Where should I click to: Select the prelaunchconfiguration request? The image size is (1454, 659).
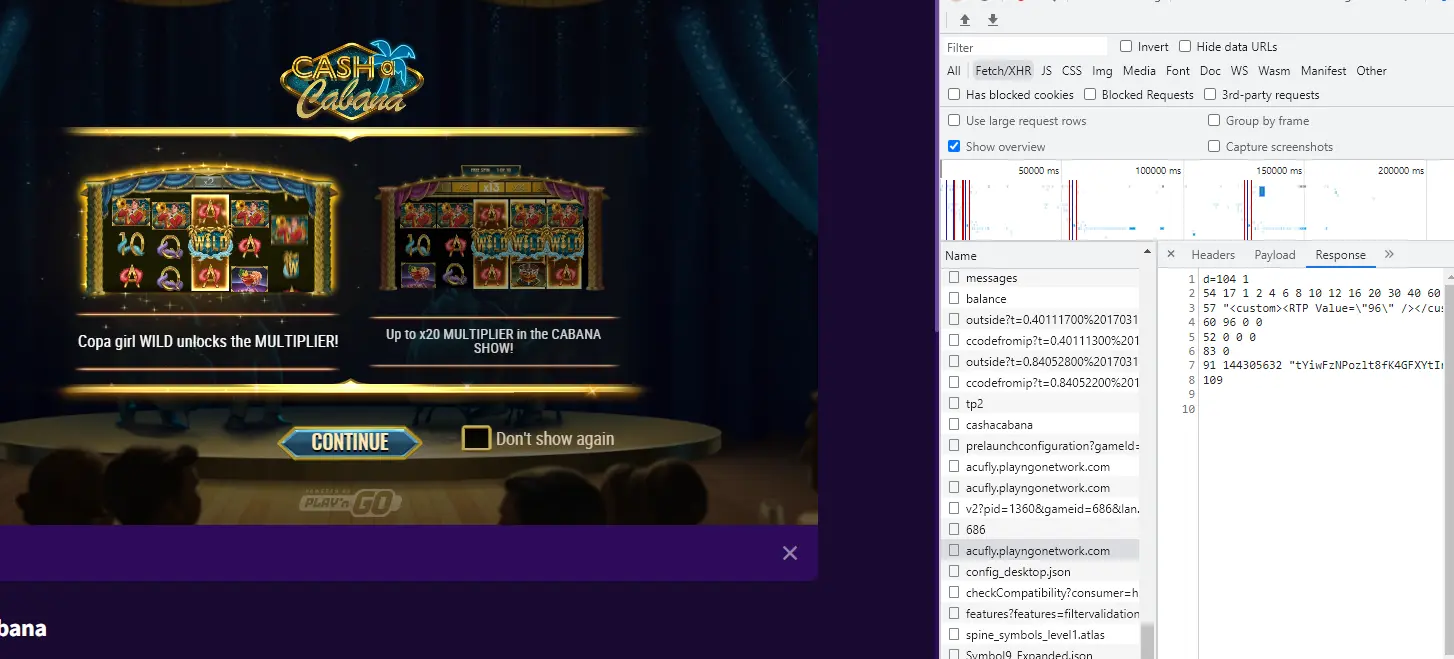pos(1041,446)
